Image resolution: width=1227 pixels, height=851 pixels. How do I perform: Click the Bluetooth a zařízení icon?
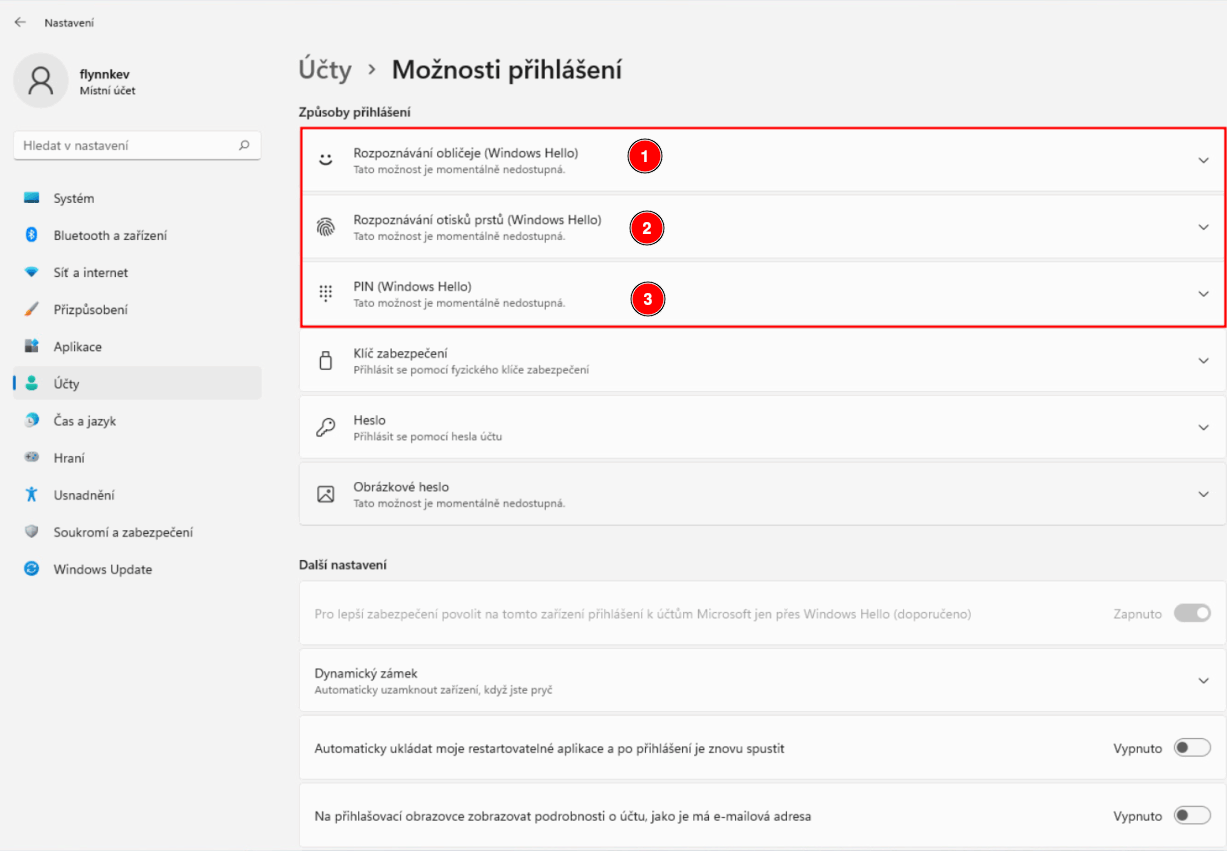[x=32, y=235]
